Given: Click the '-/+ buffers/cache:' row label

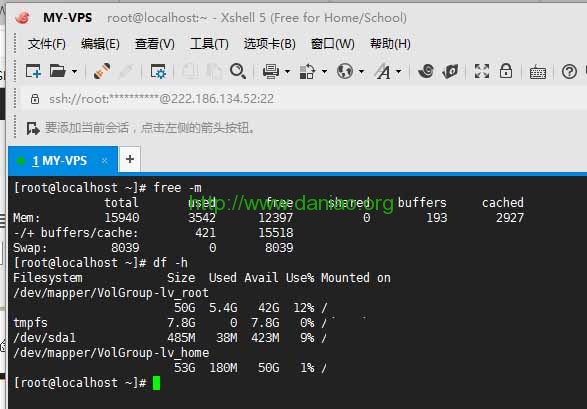Looking at the screenshot, I should [76, 233].
